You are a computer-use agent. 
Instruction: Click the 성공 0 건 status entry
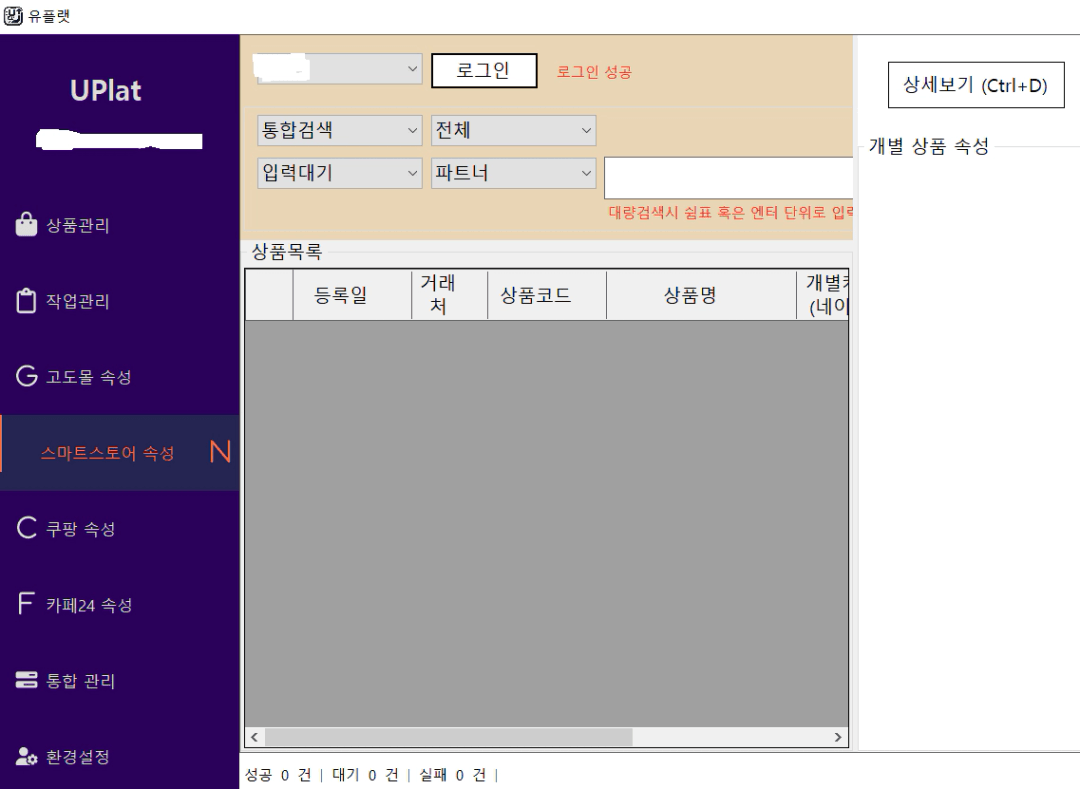[x=278, y=775]
